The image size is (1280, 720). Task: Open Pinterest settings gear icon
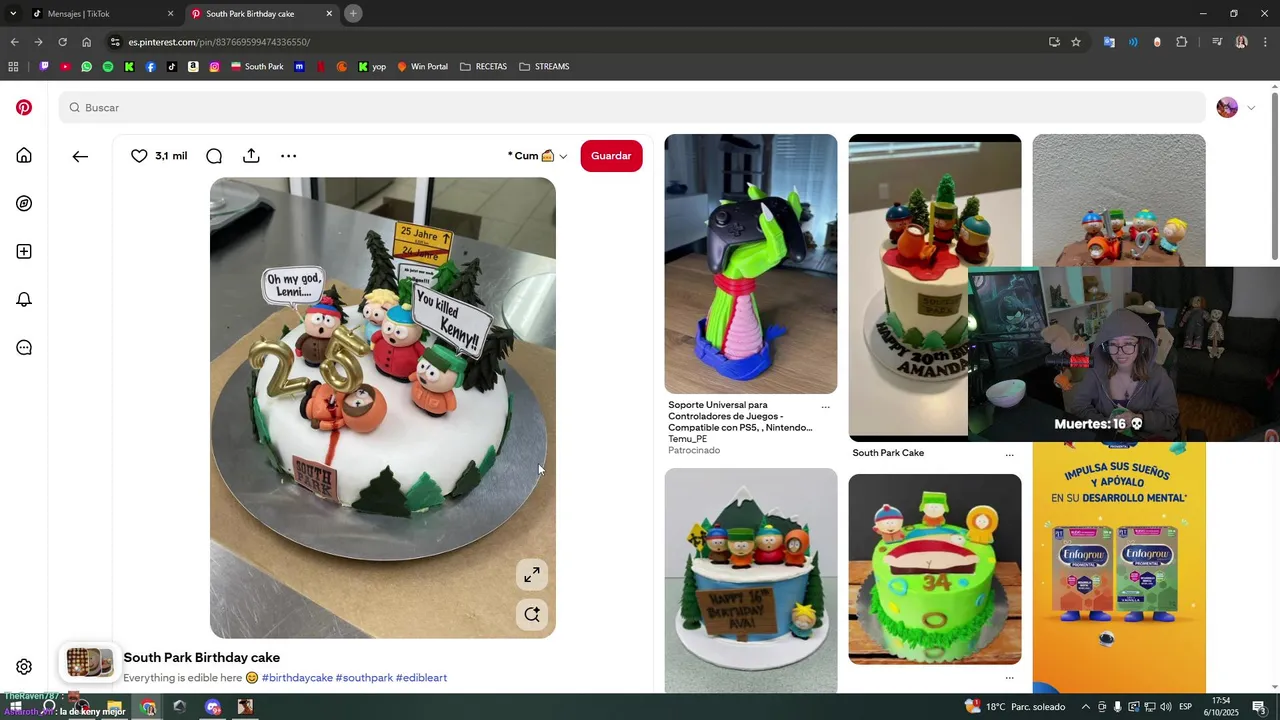coord(24,667)
